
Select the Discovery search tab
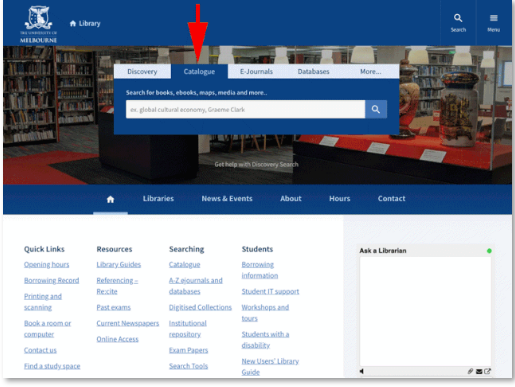tap(142, 72)
